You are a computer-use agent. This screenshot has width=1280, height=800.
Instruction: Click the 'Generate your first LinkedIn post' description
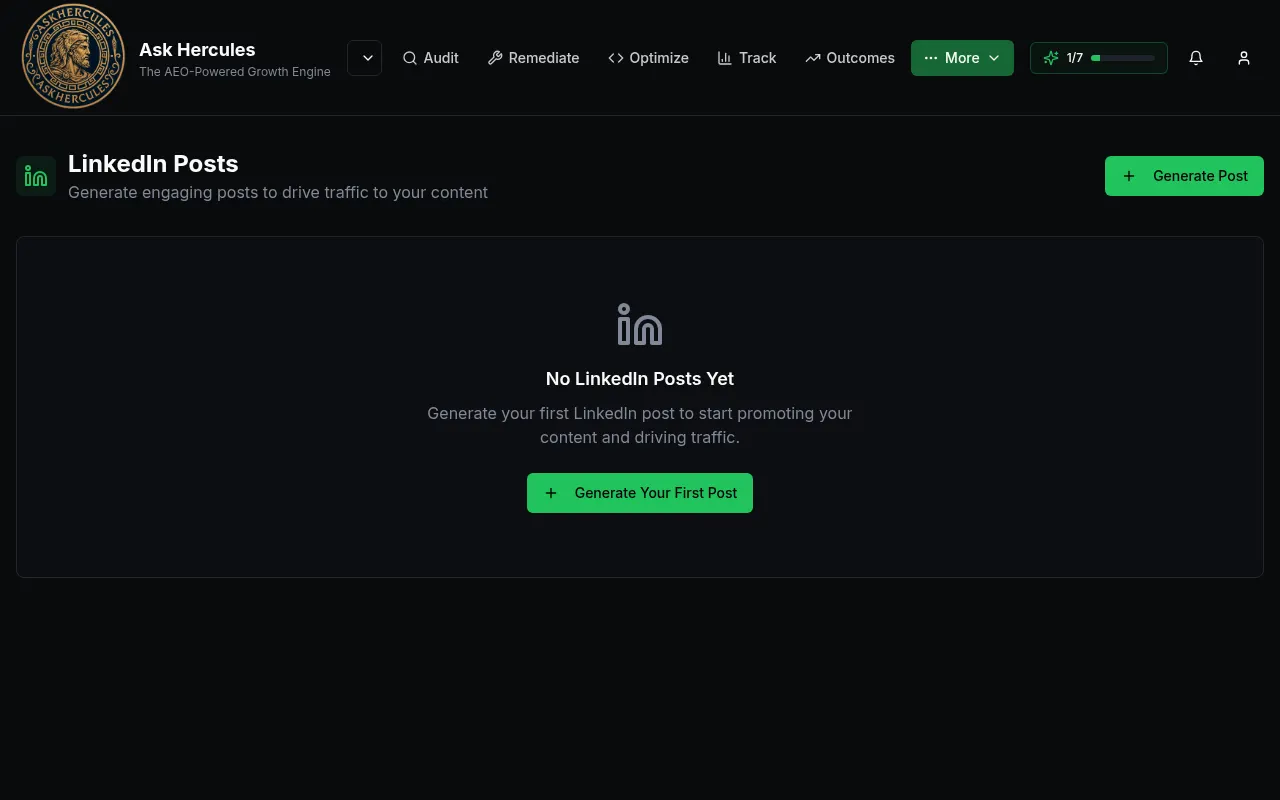[640, 425]
